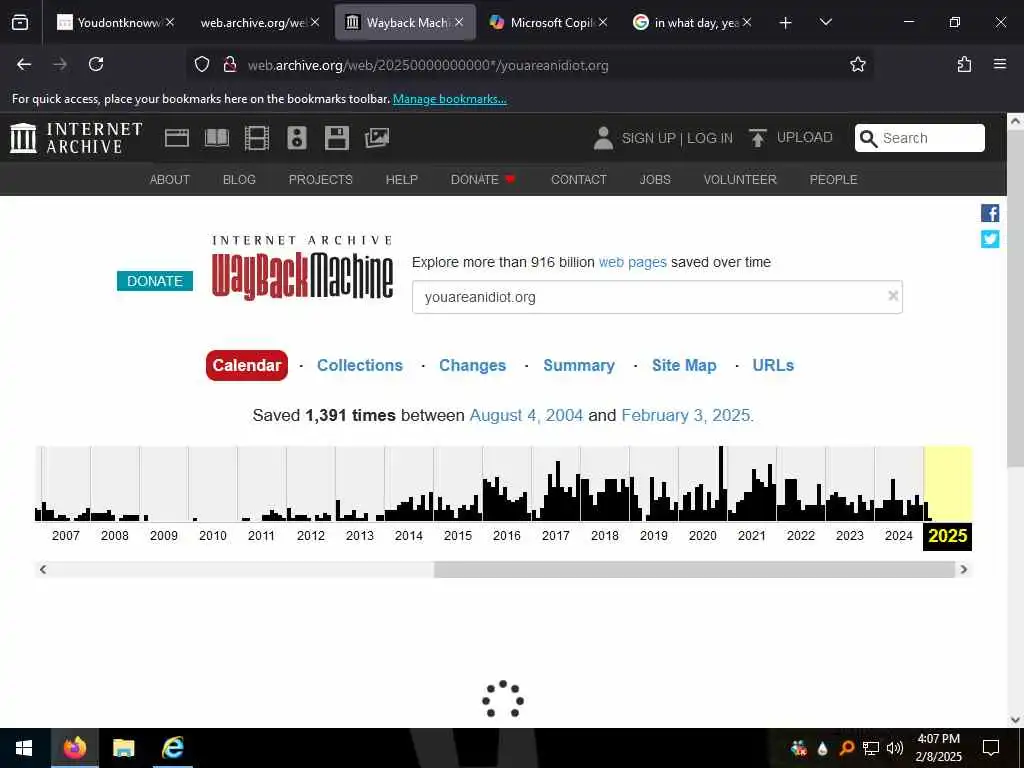Viewport: 1024px width, 768px height.
Task: Launch Internet Explorer from the taskbar
Action: tap(172, 748)
